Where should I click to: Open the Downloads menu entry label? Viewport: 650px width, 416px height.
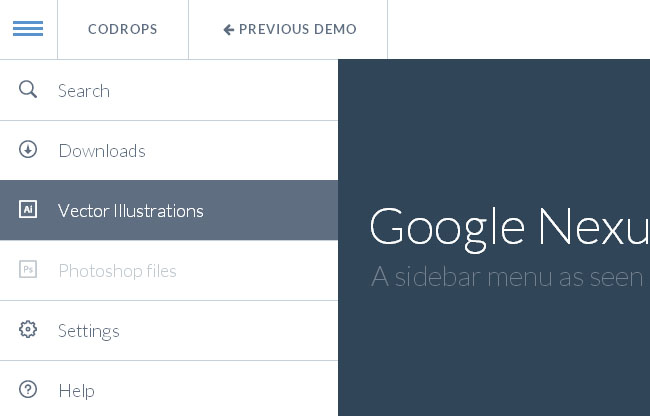(102, 151)
